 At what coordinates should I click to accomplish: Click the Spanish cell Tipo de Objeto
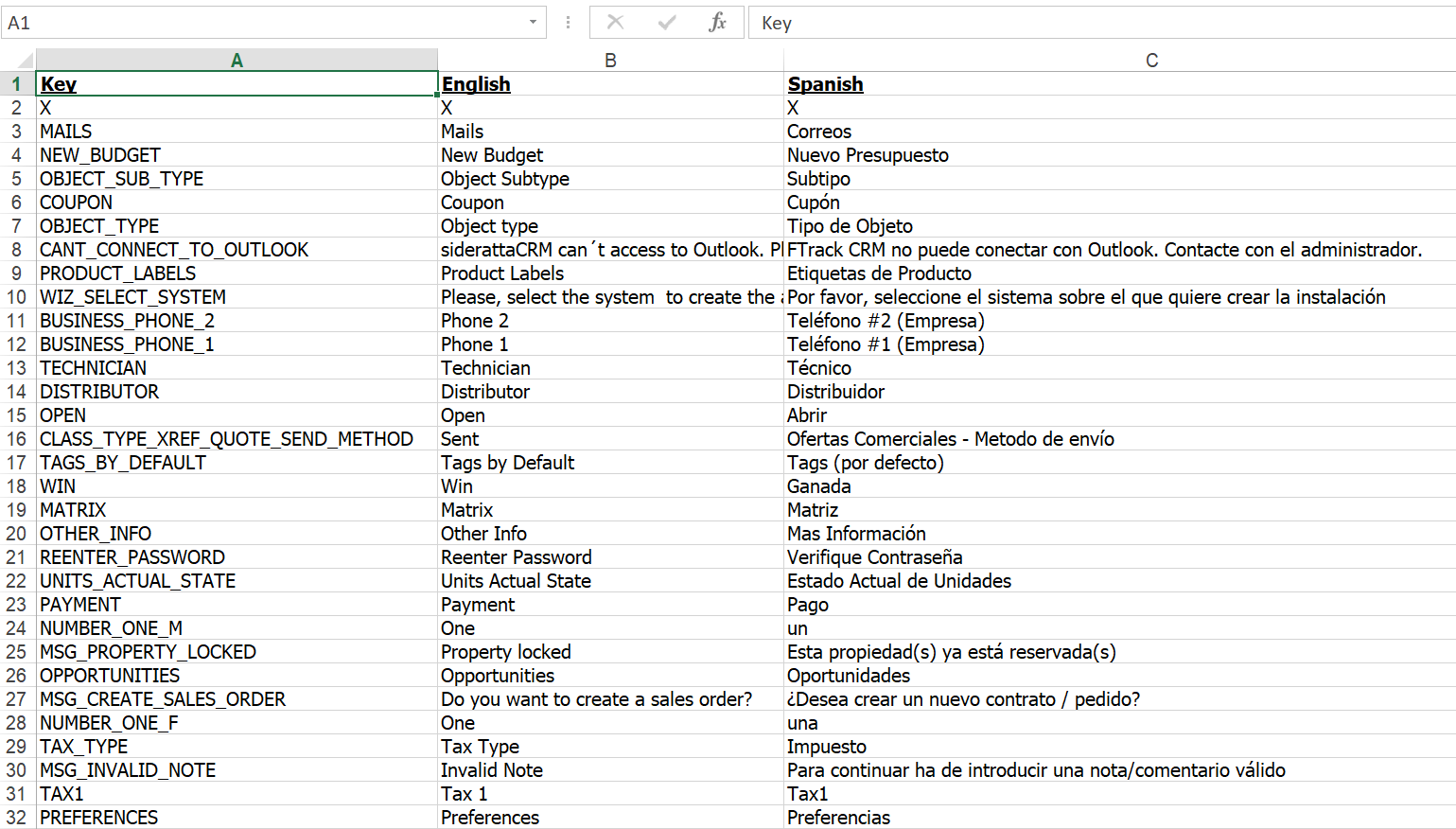1120,226
